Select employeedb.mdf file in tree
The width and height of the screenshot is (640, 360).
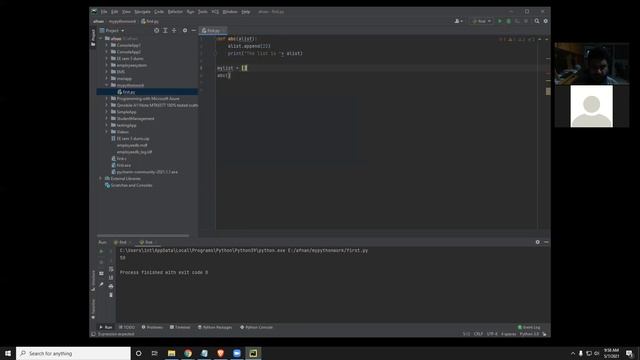point(132,145)
